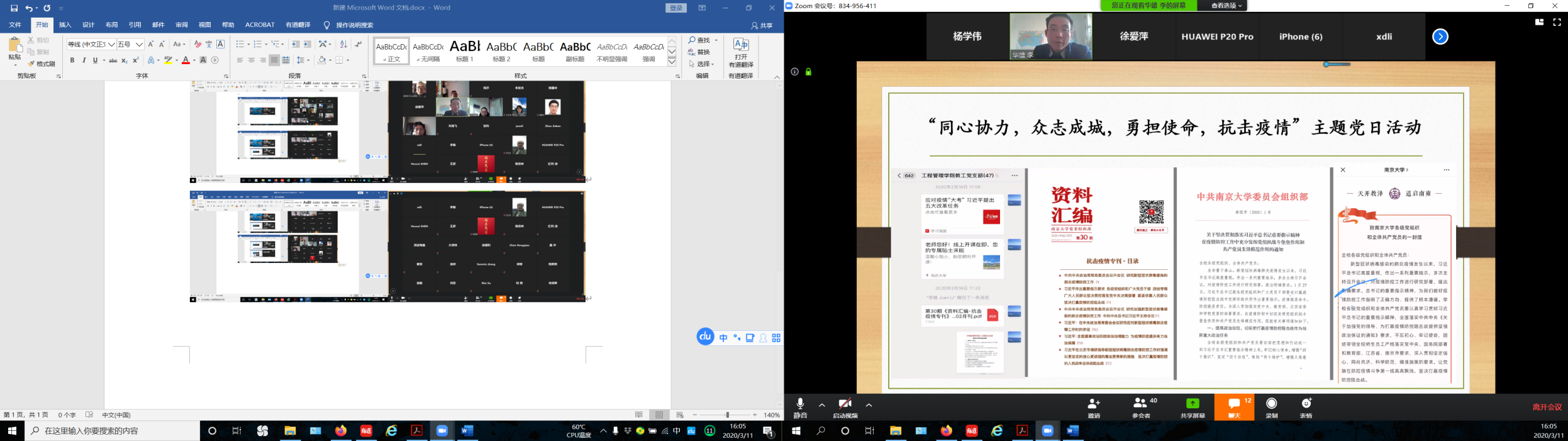Mute the microphone in Zoom
Screen dimensions: 1568x441
(800, 406)
